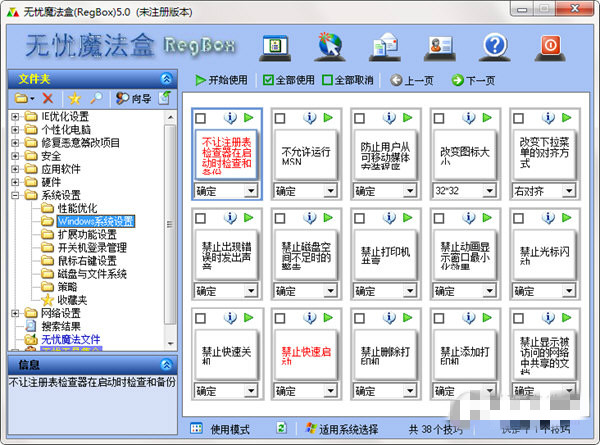Open the calculator-style tool icon in header
600x445 pixels.
275,47
